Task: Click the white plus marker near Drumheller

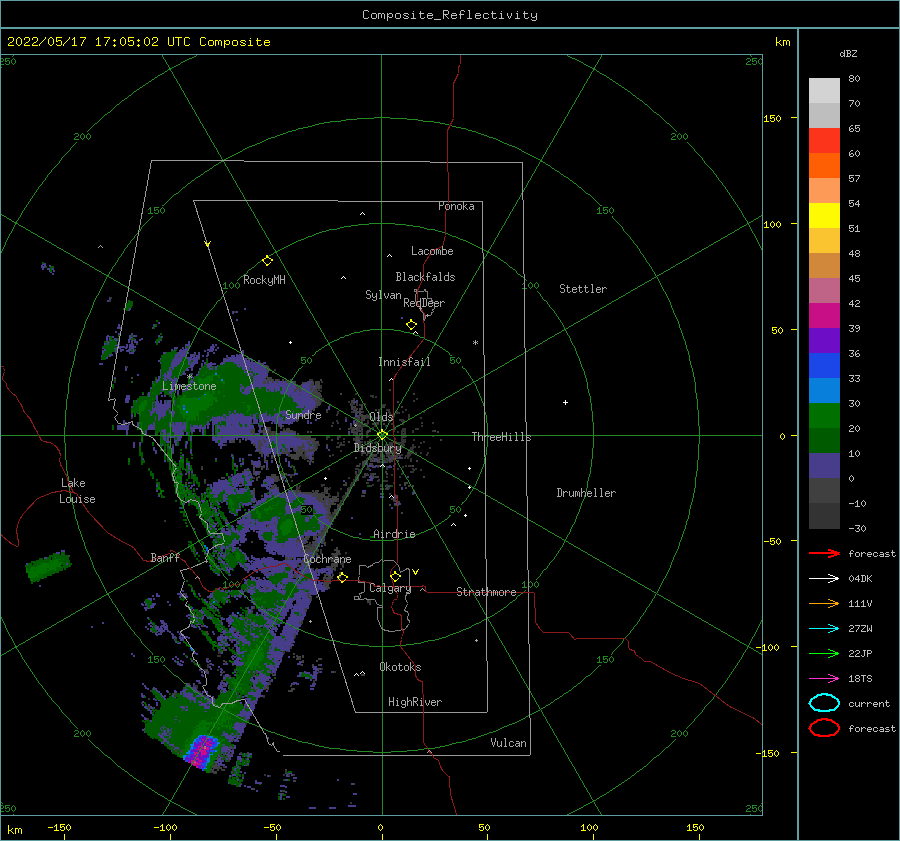Action: tap(565, 402)
